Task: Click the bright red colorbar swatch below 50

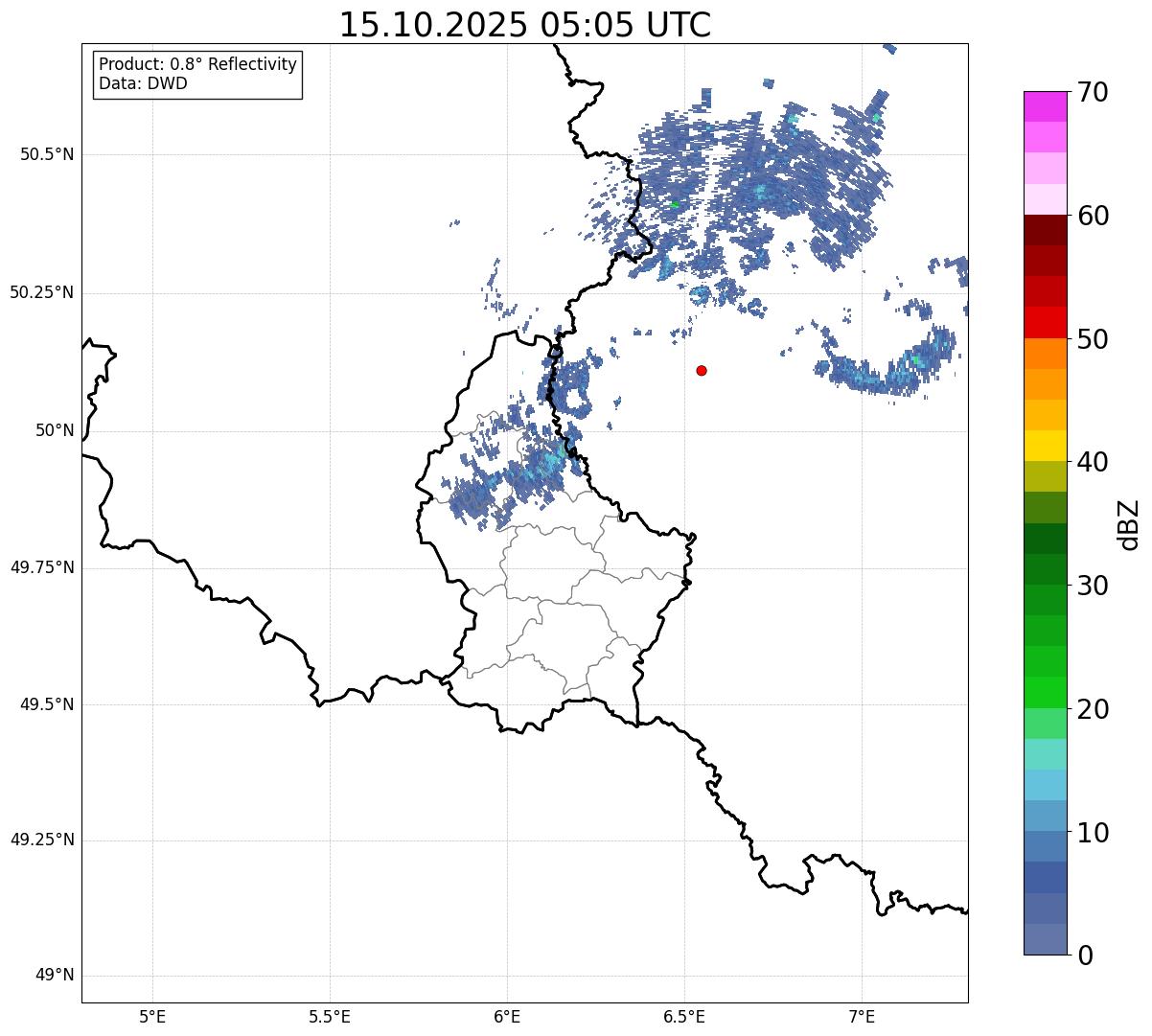Action: 1046,323
